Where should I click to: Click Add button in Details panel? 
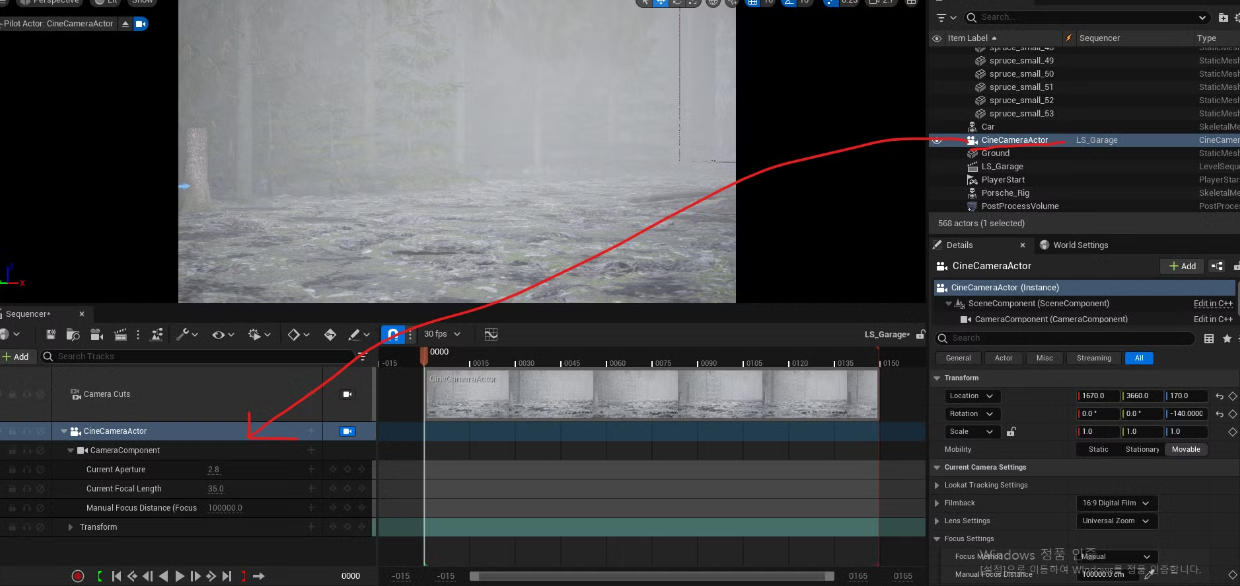[x=1182, y=266]
